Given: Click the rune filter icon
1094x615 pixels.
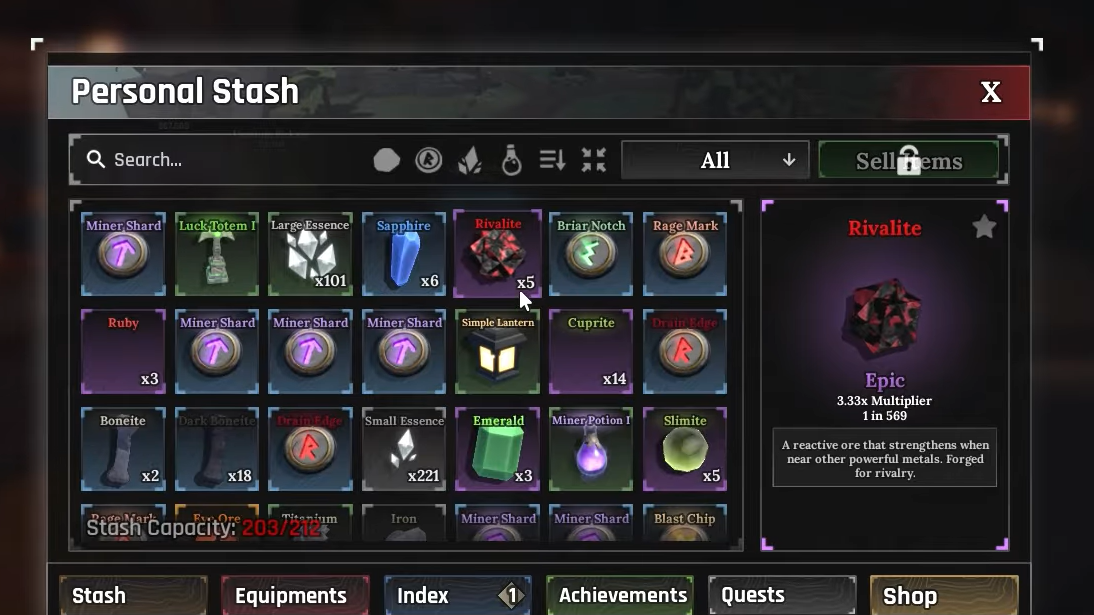Looking at the screenshot, I should coord(428,161).
